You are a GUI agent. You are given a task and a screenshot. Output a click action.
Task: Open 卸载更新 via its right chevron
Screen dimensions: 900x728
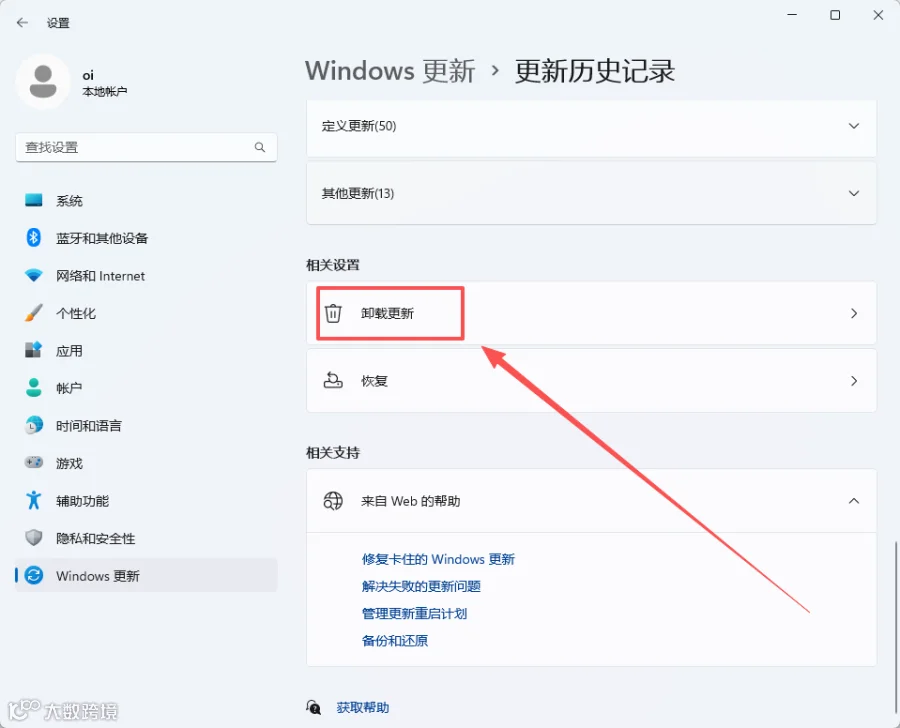click(854, 313)
